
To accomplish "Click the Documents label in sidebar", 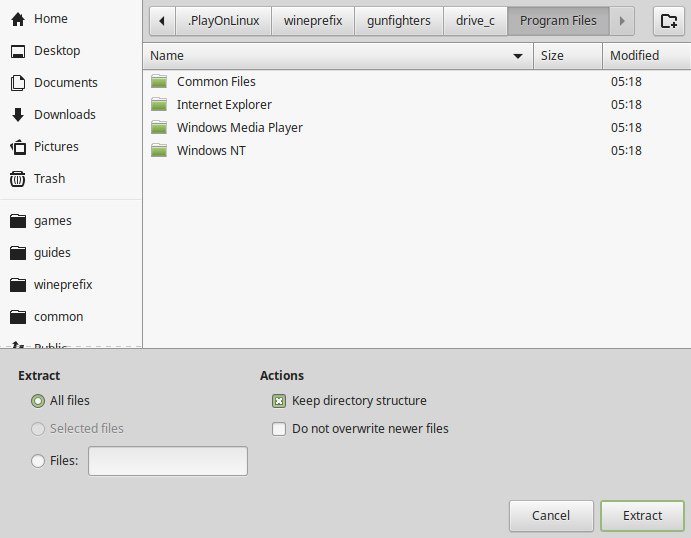I will click(x=66, y=83).
